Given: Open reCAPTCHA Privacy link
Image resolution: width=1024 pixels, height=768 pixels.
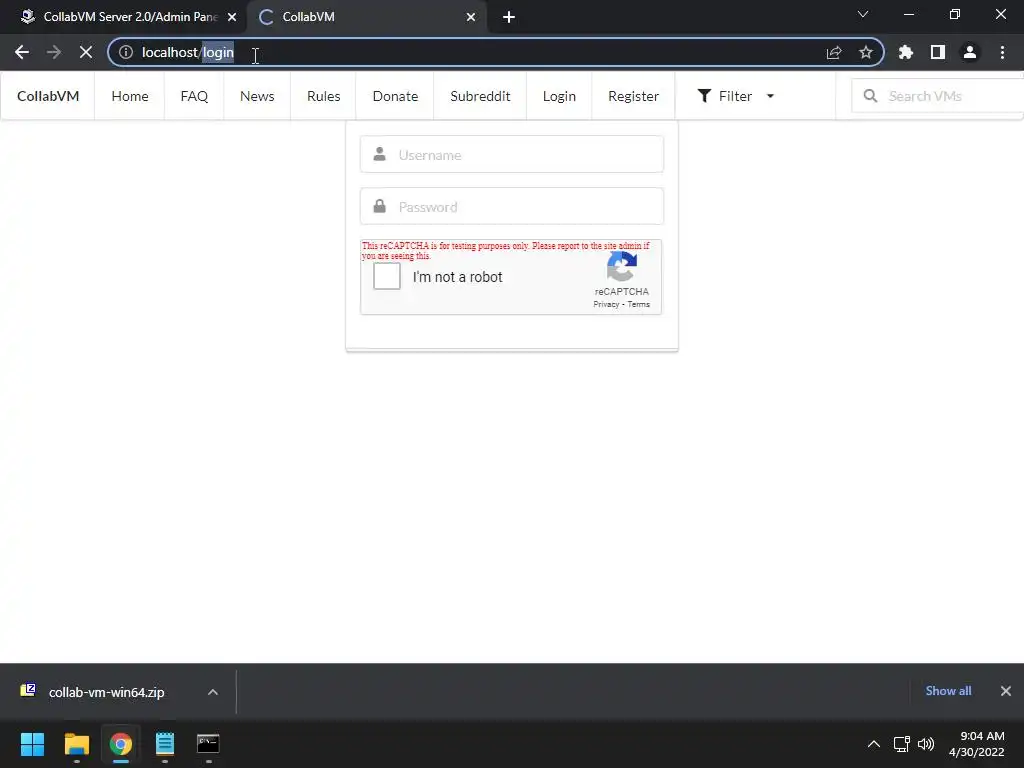Looking at the screenshot, I should [606, 304].
